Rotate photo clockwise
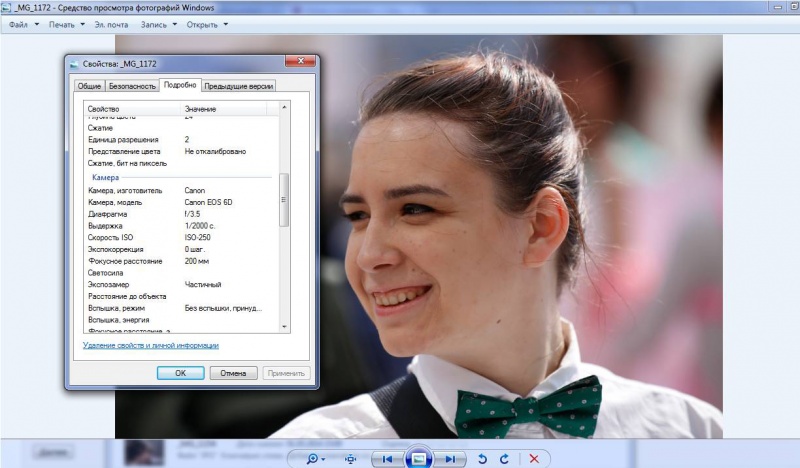 click(x=504, y=459)
